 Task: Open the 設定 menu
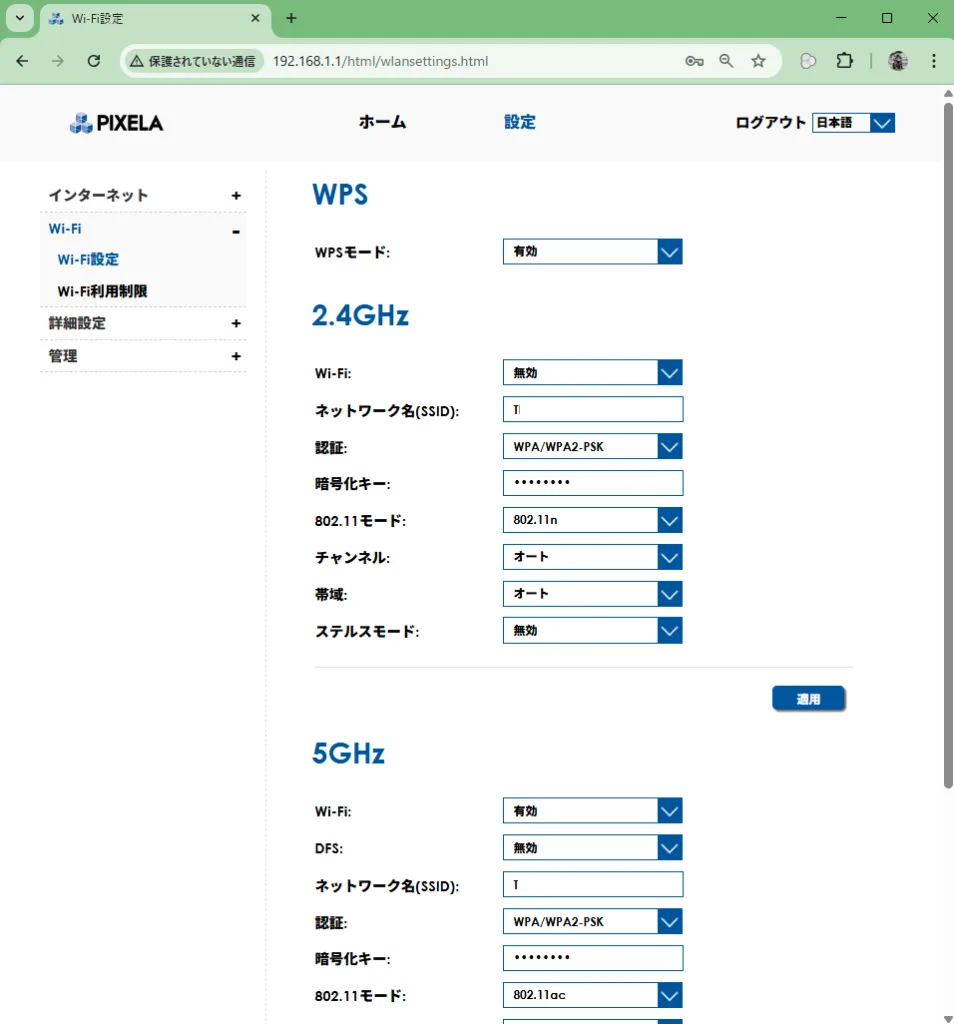[x=520, y=122]
